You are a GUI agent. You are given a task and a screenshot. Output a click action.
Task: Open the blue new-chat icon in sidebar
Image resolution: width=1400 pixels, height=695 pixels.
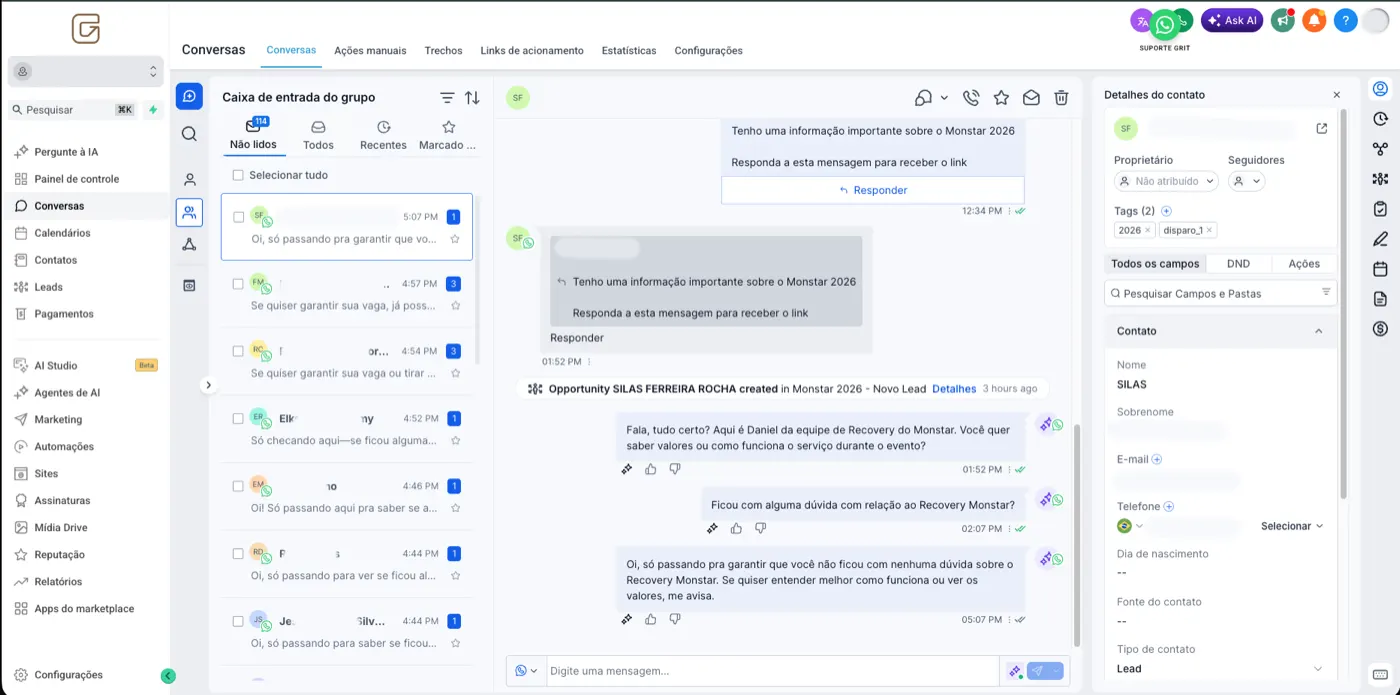tap(189, 96)
